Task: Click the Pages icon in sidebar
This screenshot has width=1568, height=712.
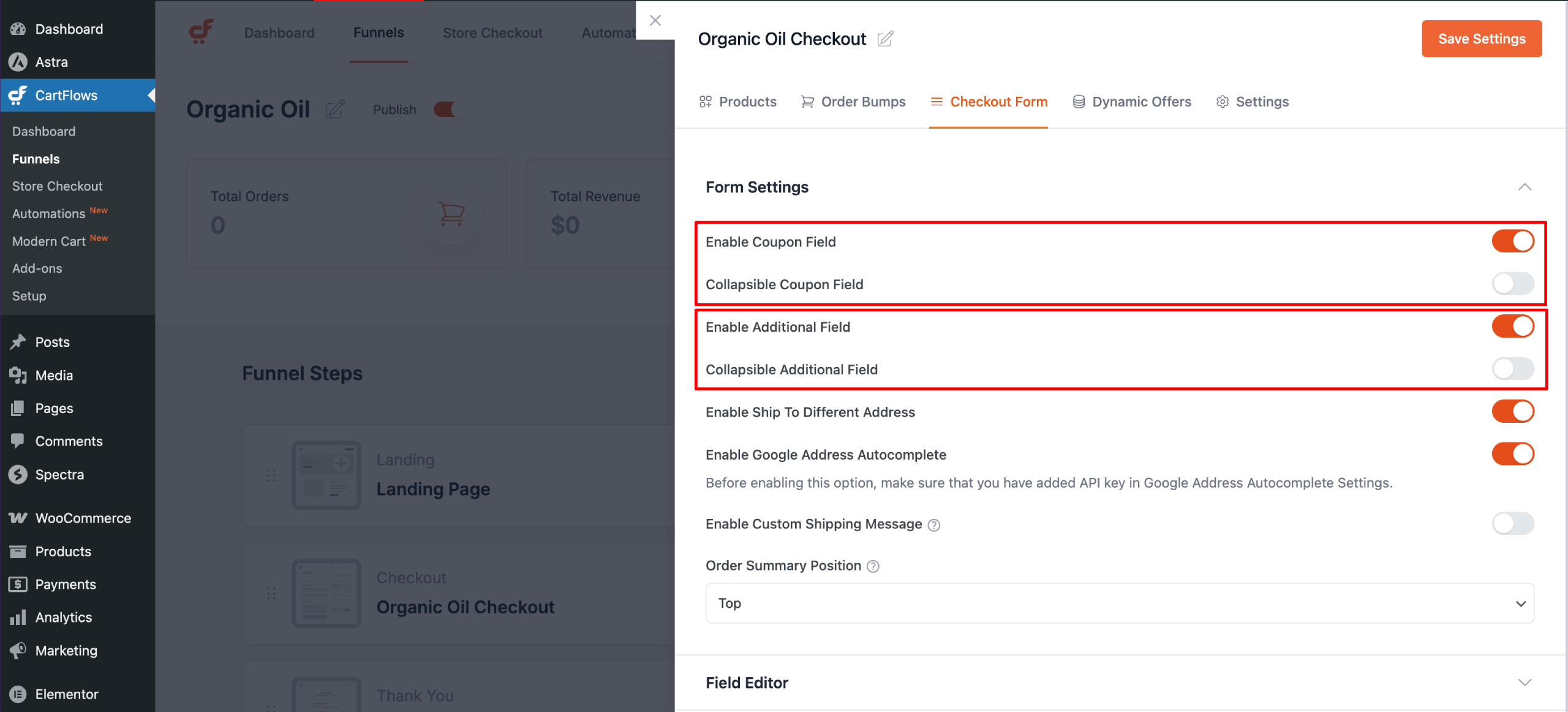Action: 18,408
